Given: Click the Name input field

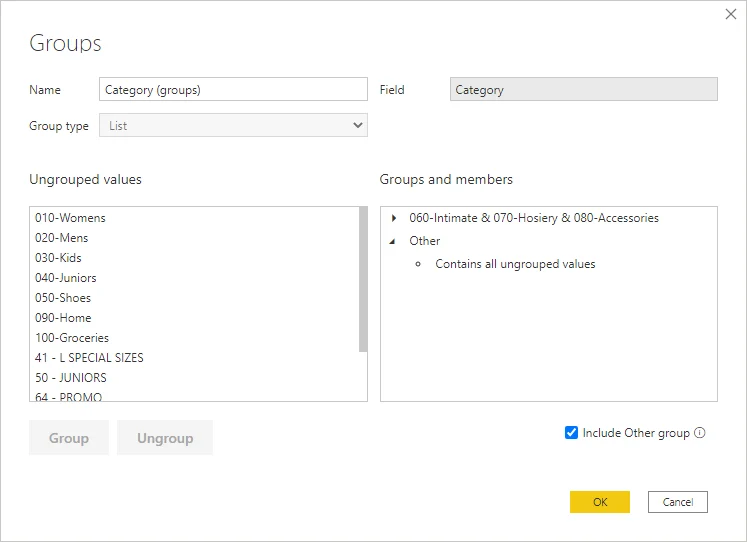Looking at the screenshot, I should tap(233, 89).
